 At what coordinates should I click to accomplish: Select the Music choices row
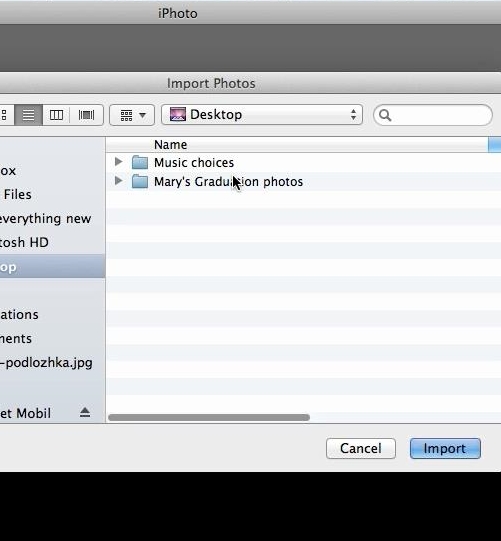(304, 163)
